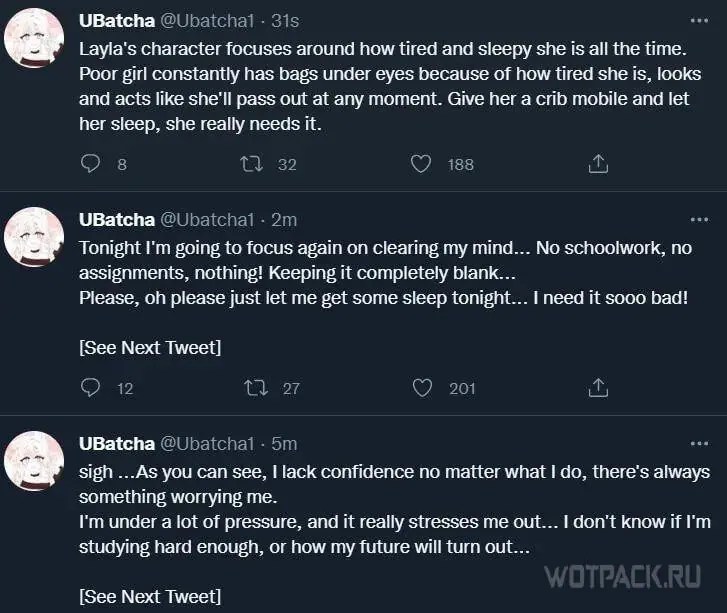The image size is (727, 613).
Task: Open the 31s timestamp of first tweet
Action: 285,21
